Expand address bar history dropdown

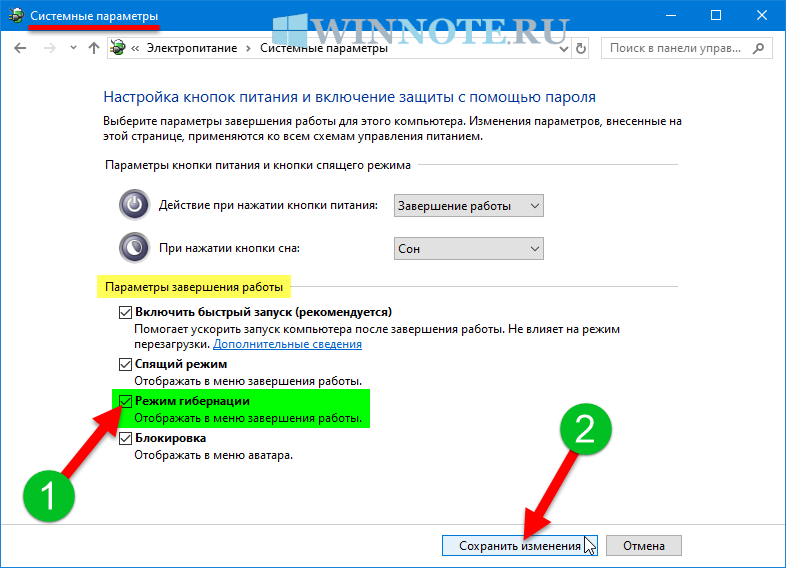(x=563, y=49)
